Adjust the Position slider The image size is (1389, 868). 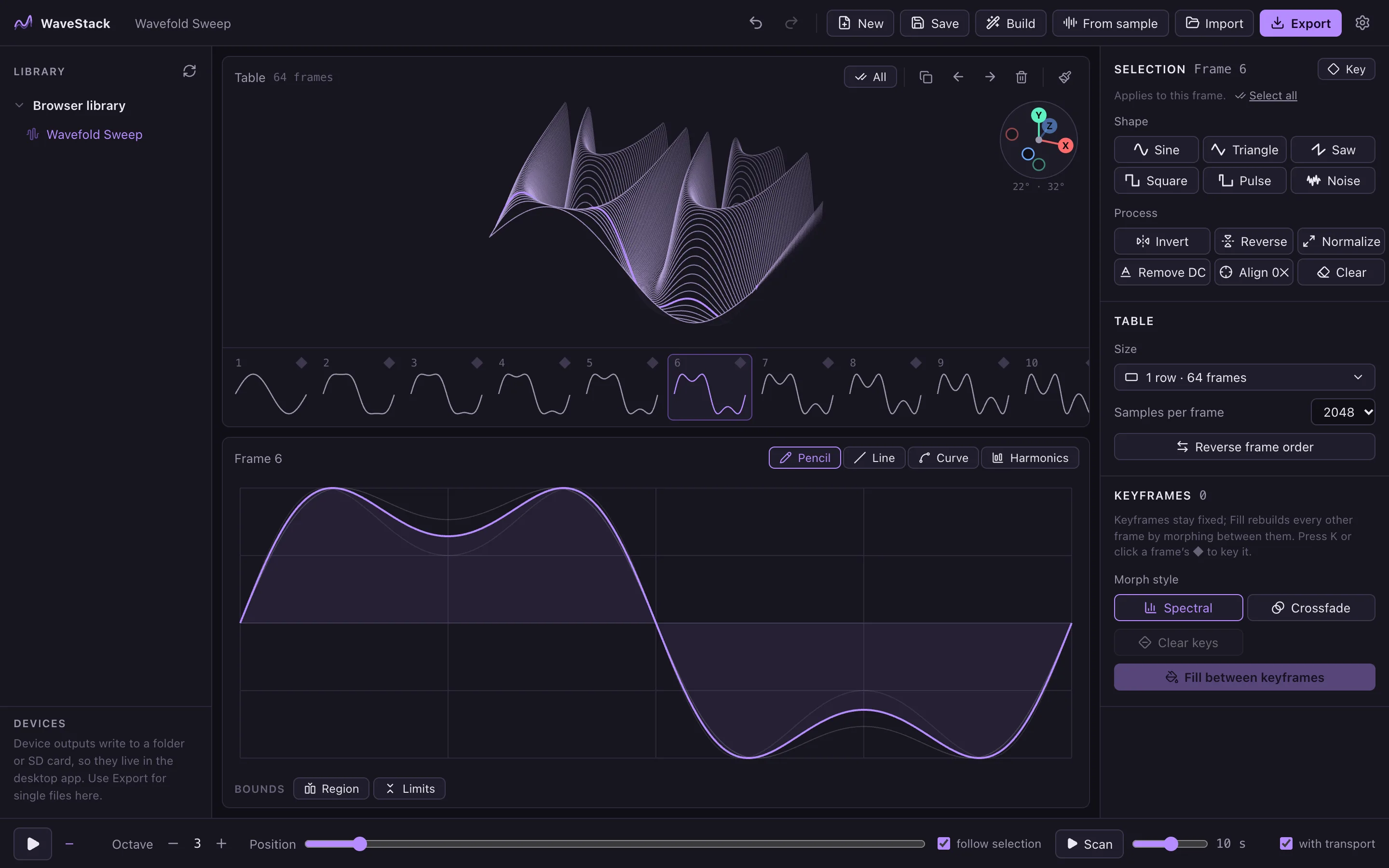coord(615,843)
